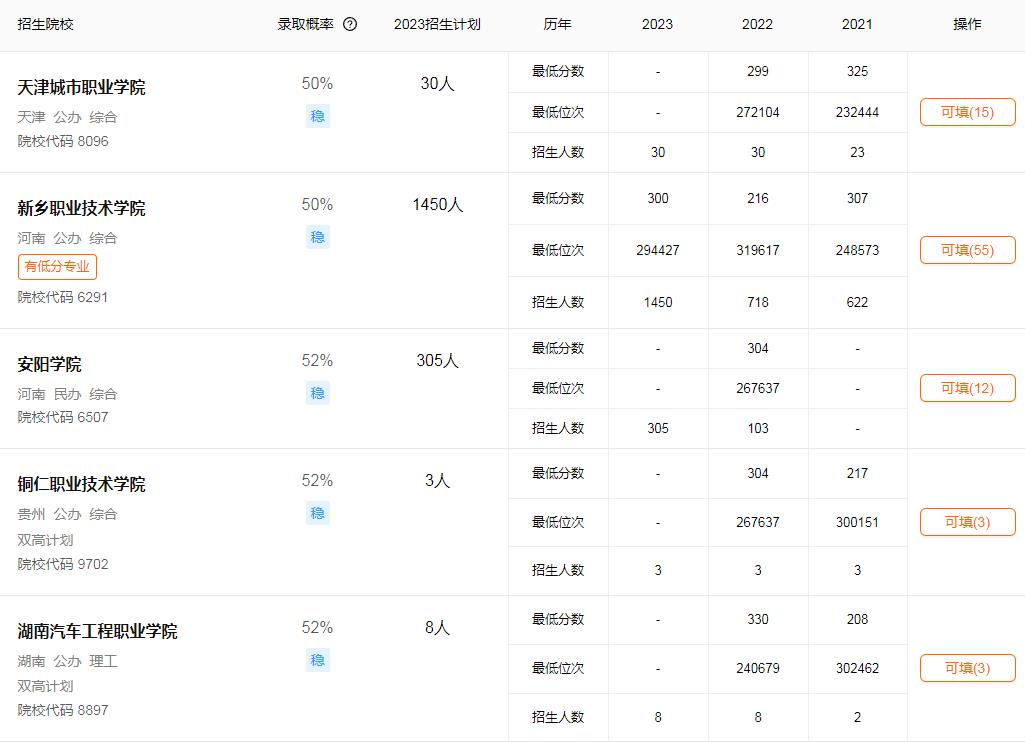Image resolution: width=1025 pixels, height=743 pixels.
Task: Click 院校代码 9702 text
Action: tap(63, 564)
